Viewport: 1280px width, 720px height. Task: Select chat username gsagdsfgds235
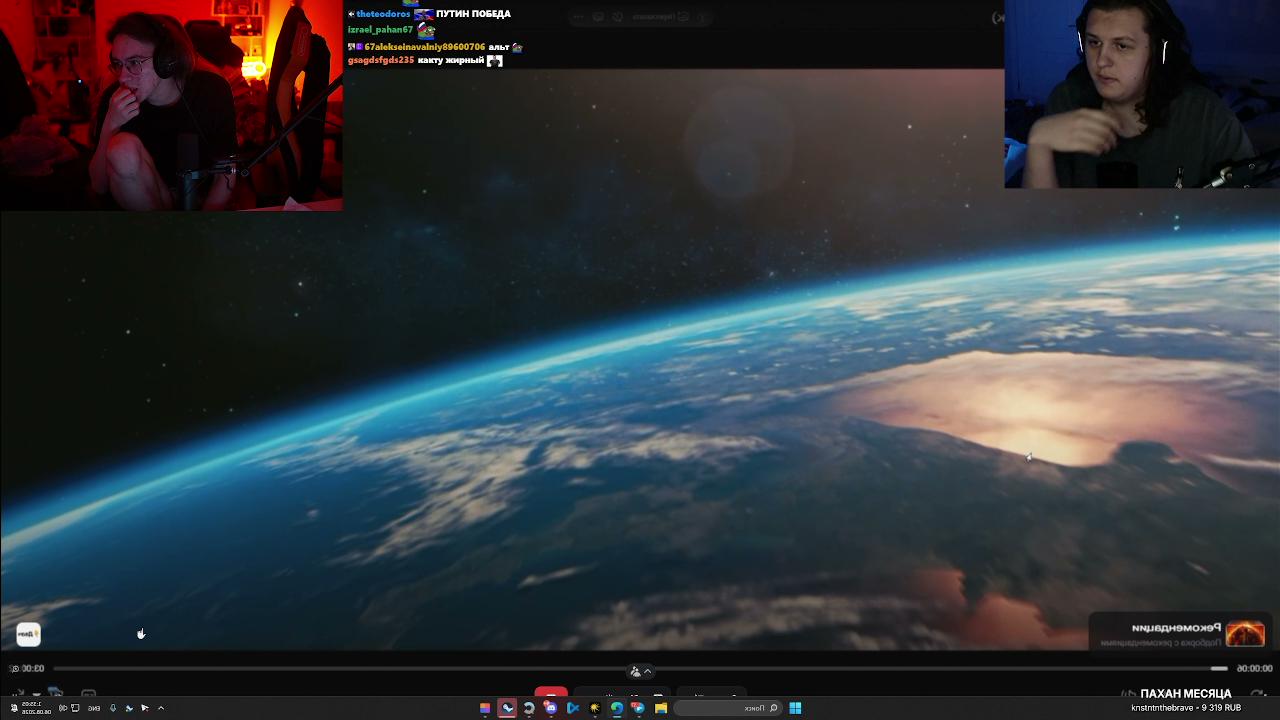(x=381, y=60)
